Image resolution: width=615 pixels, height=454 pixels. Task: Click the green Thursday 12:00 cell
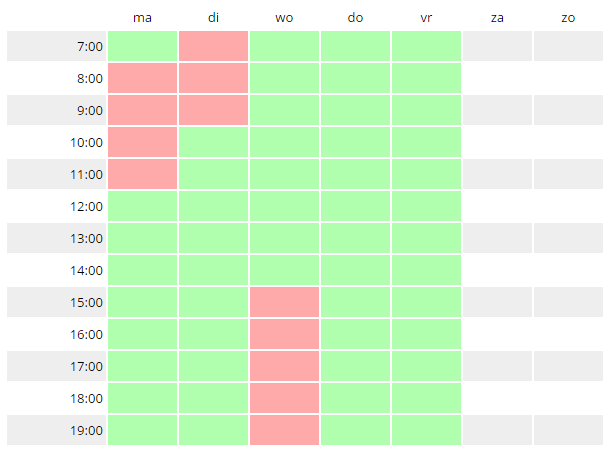point(355,206)
